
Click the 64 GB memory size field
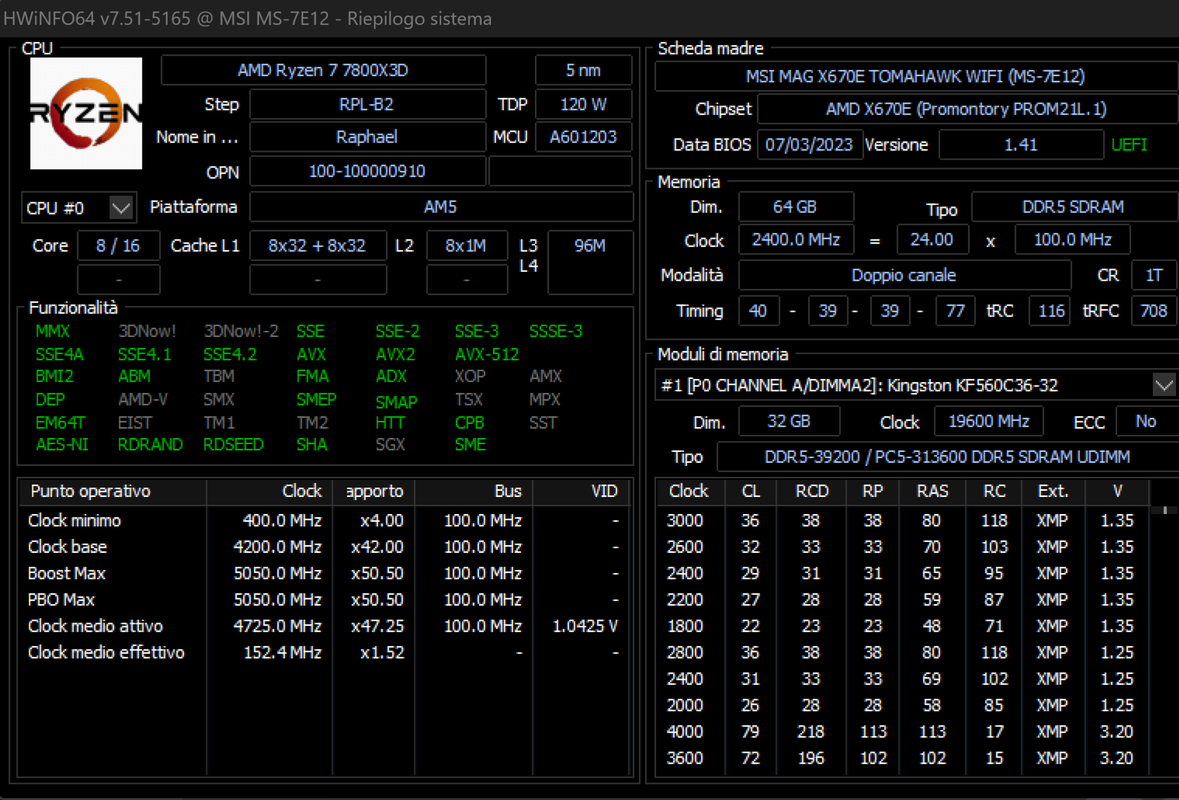tap(796, 207)
